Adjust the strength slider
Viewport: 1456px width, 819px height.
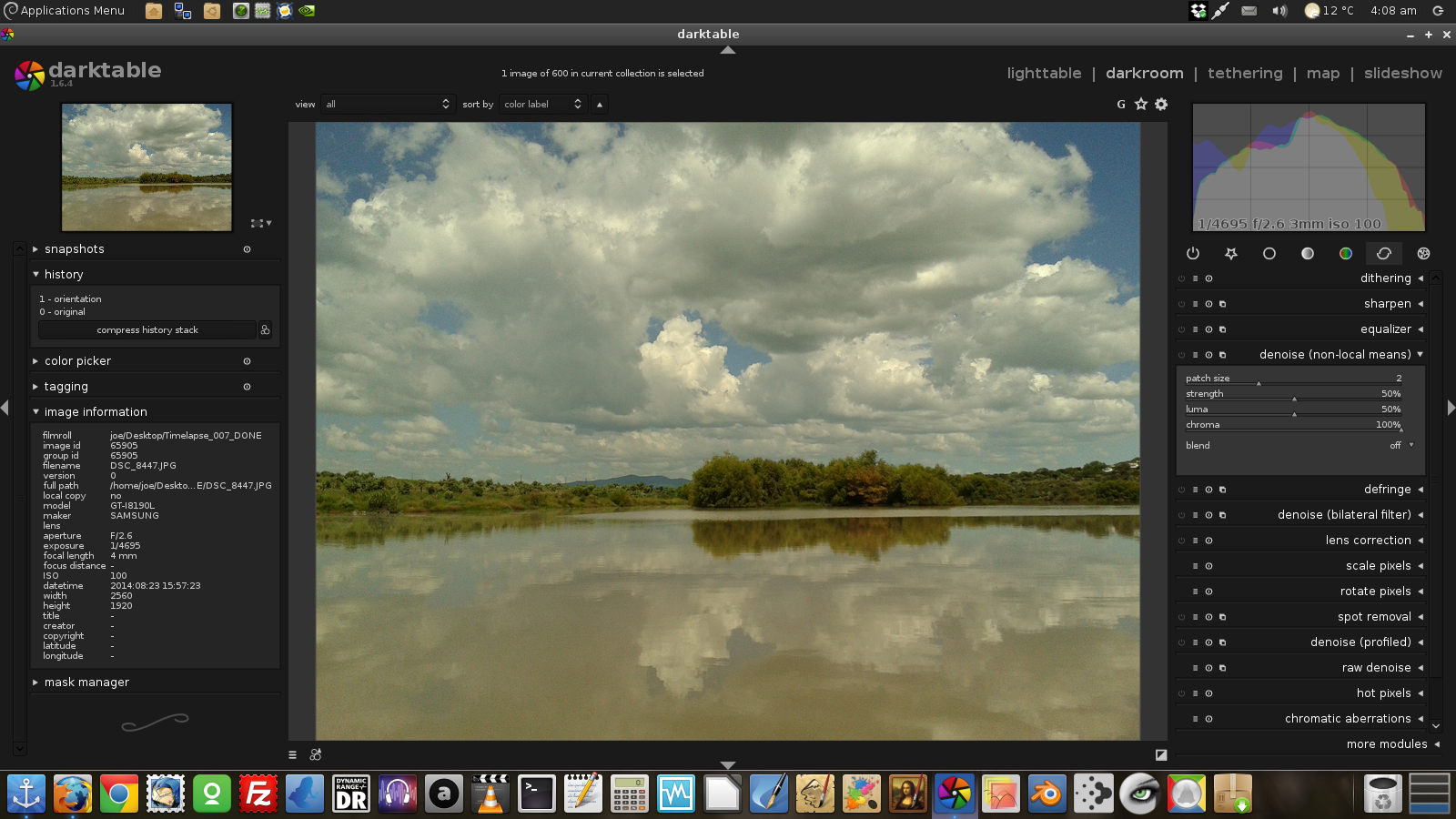[1293, 394]
